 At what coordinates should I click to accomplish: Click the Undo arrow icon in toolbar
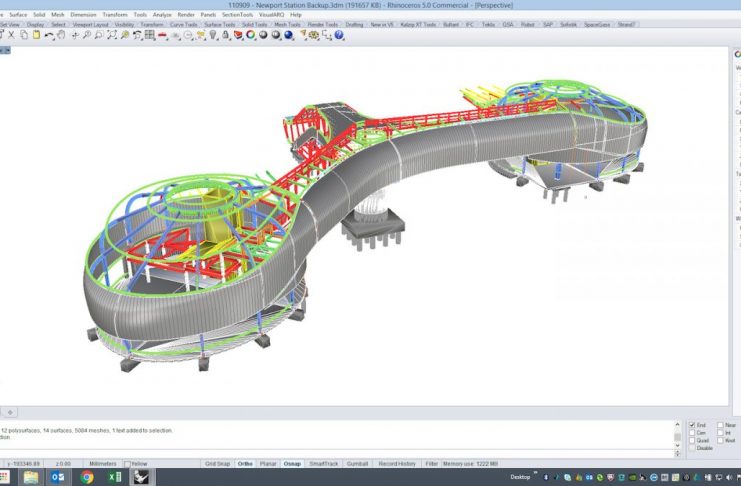click(49, 35)
